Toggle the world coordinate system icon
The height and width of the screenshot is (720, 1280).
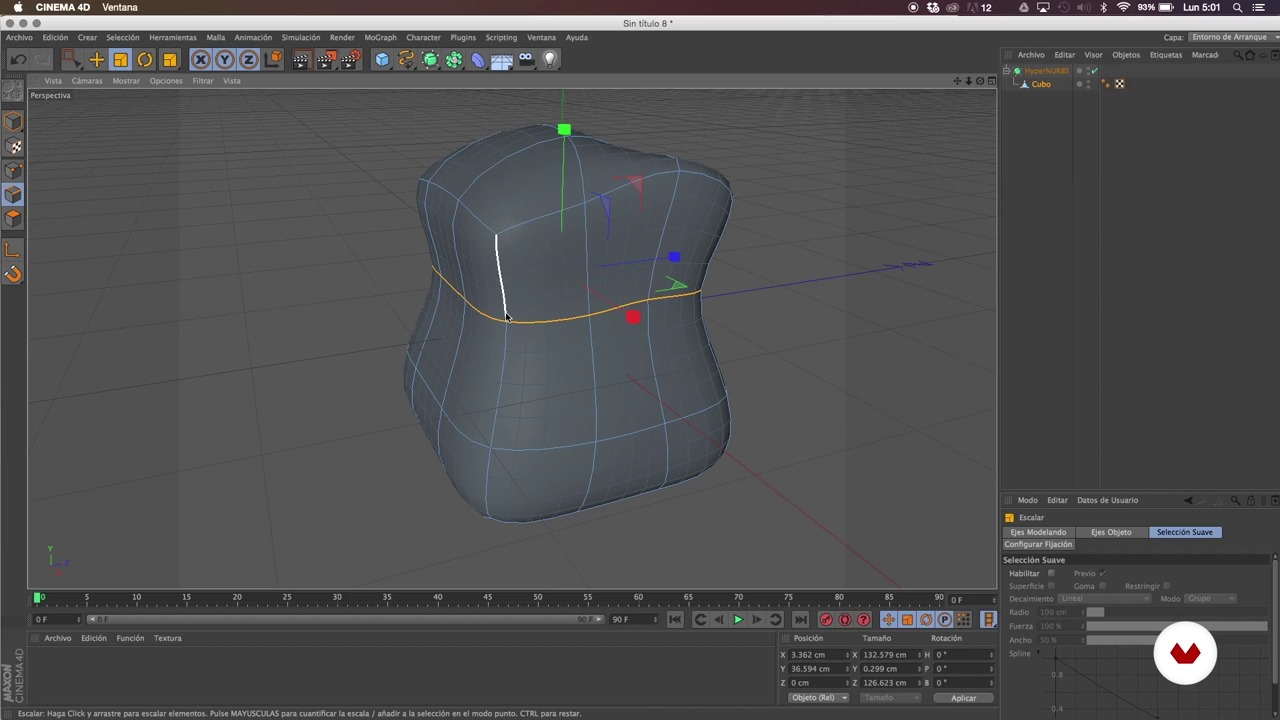(273, 60)
